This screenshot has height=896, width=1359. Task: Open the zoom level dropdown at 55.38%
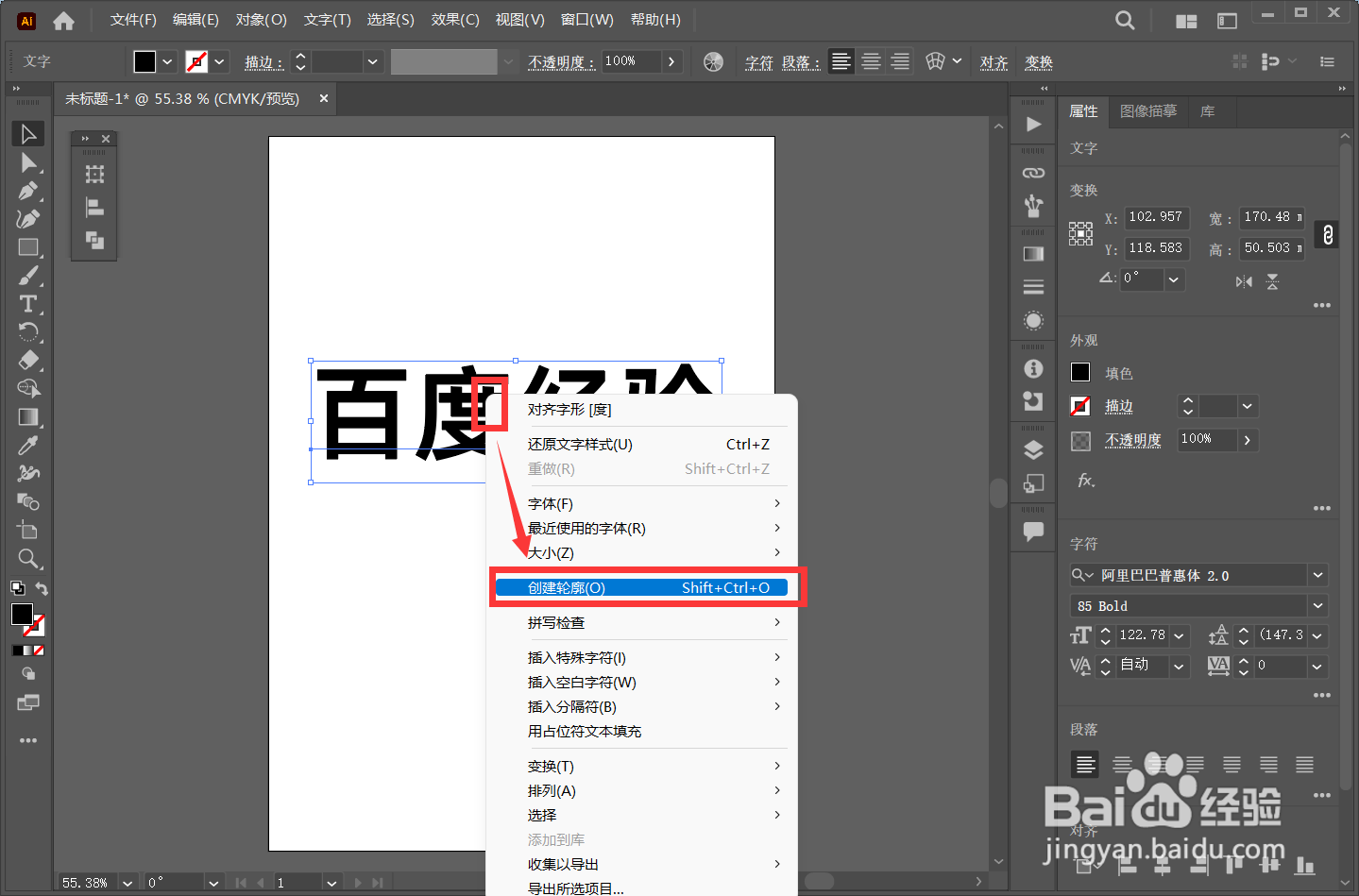pyautogui.click(x=127, y=883)
